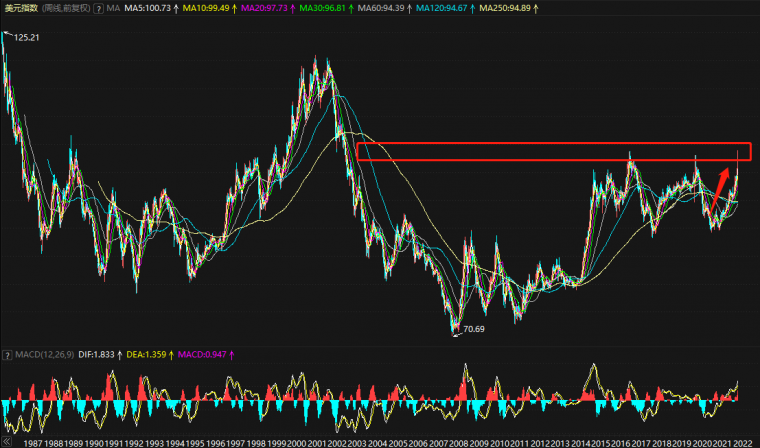Image resolution: width=760 pixels, height=448 pixels.
Task: Click the 2022 year label on the time axis
Action: 743,443
